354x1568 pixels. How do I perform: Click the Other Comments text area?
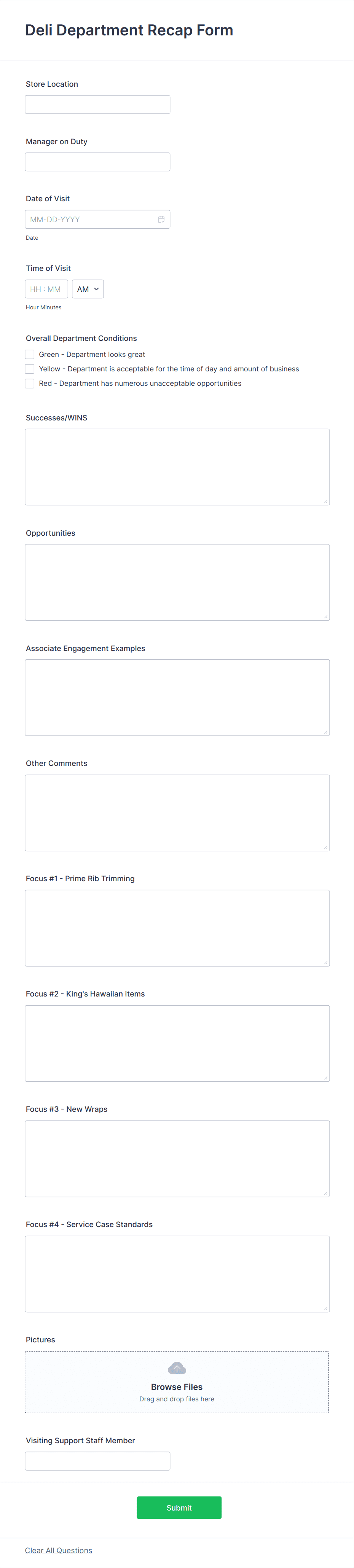pos(177,813)
